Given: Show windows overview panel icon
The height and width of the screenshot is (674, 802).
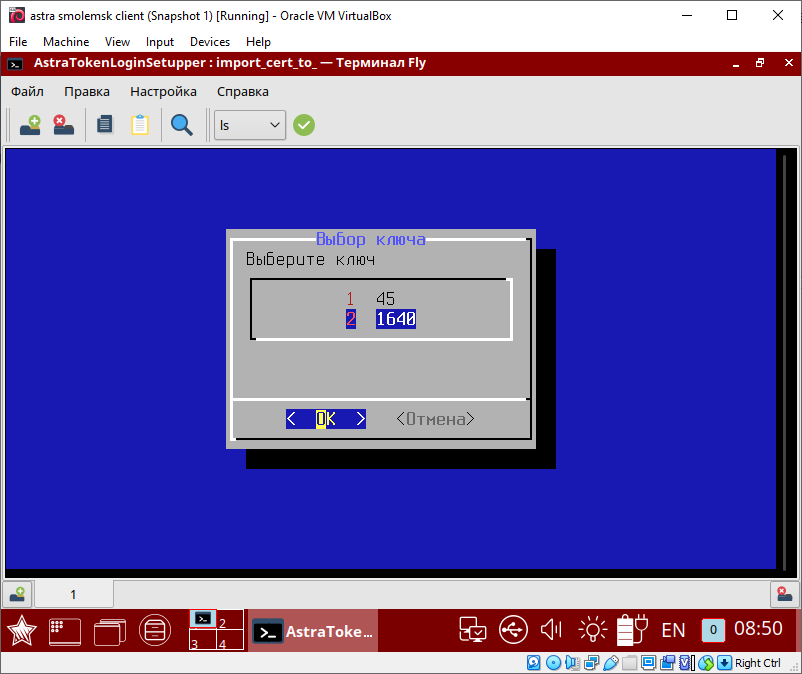Looking at the screenshot, I should tap(110, 632).
